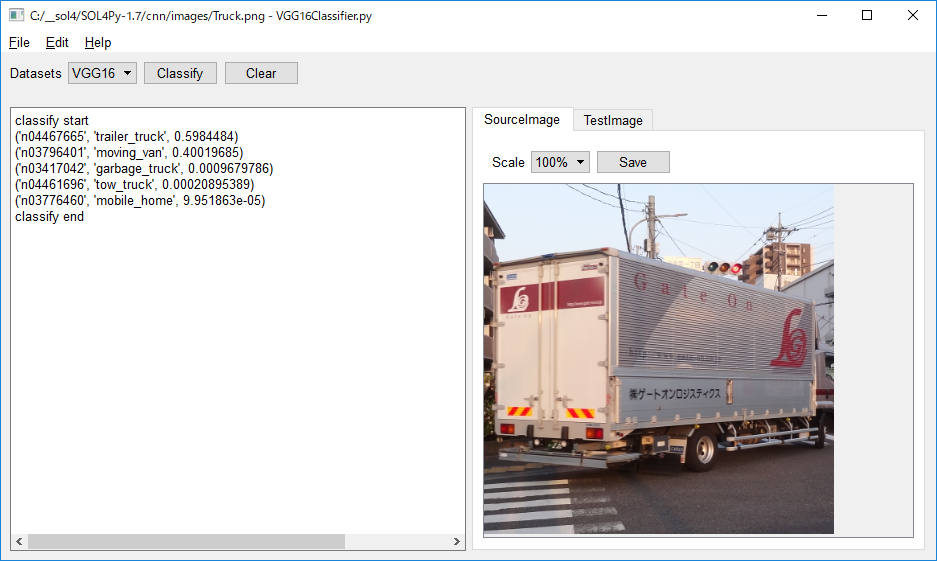Close the VGG16Classifier window

pos(912,16)
